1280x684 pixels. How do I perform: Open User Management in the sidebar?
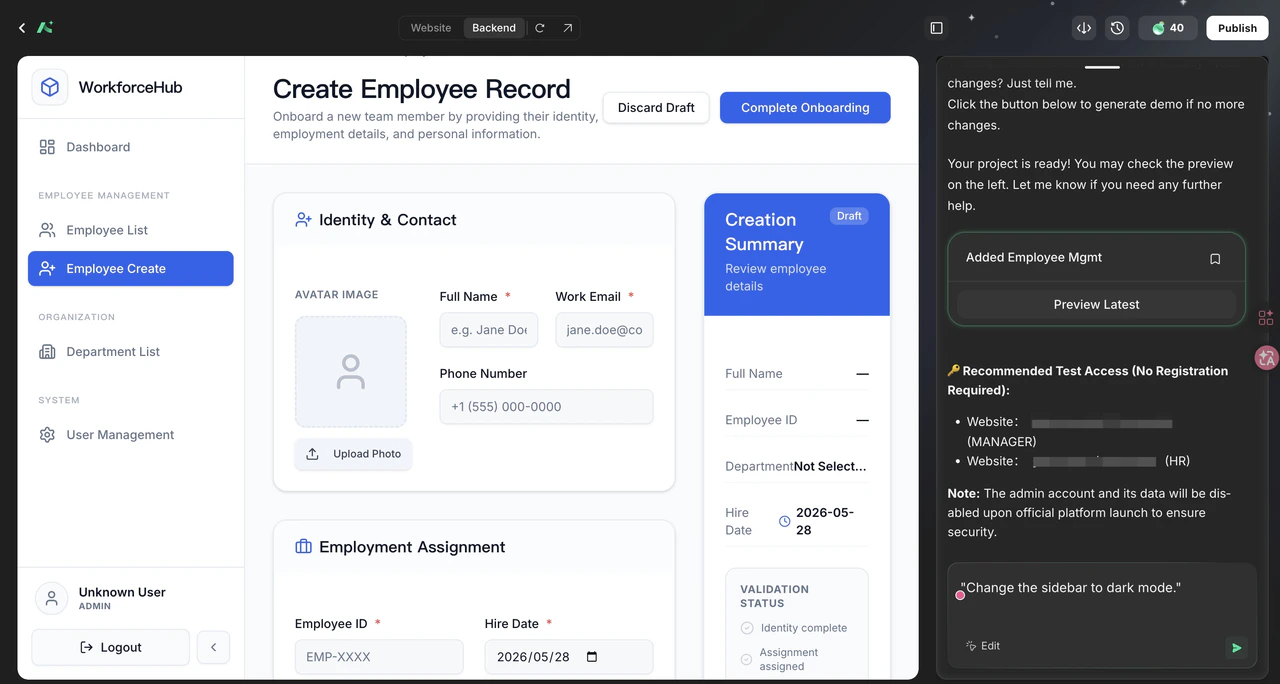click(x=131, y=434)
